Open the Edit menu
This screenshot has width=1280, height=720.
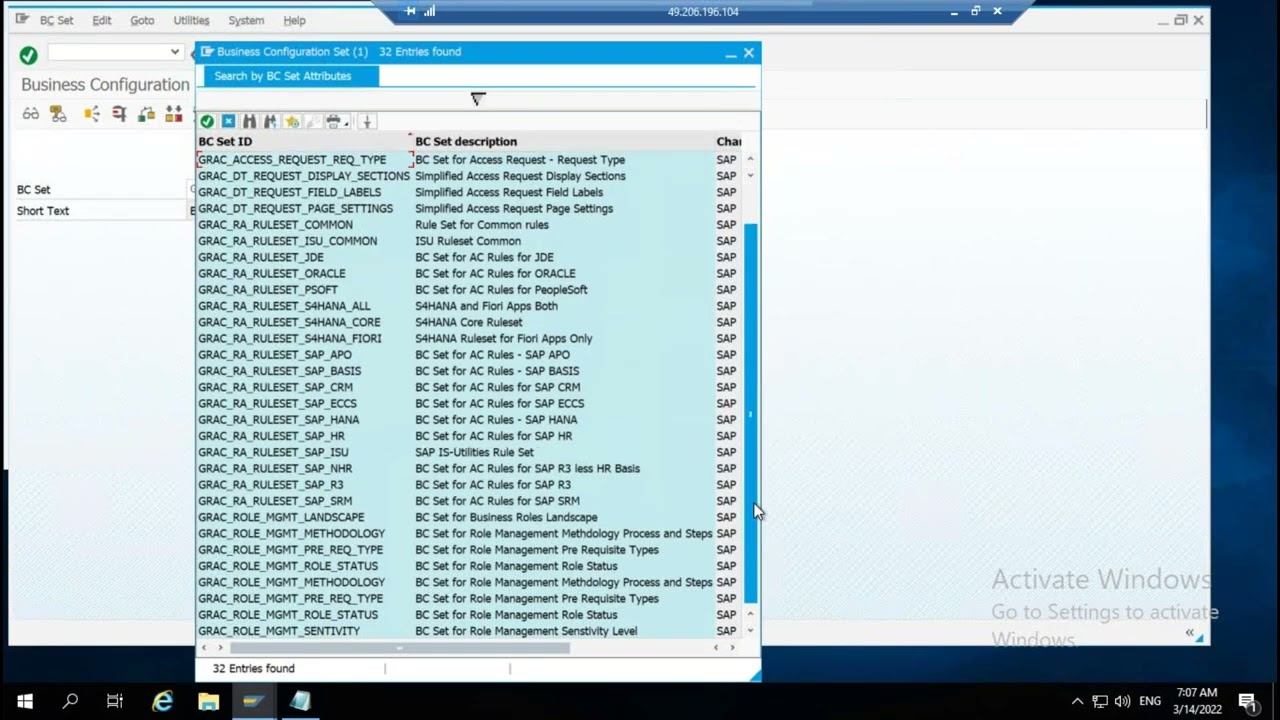(102, 20)
